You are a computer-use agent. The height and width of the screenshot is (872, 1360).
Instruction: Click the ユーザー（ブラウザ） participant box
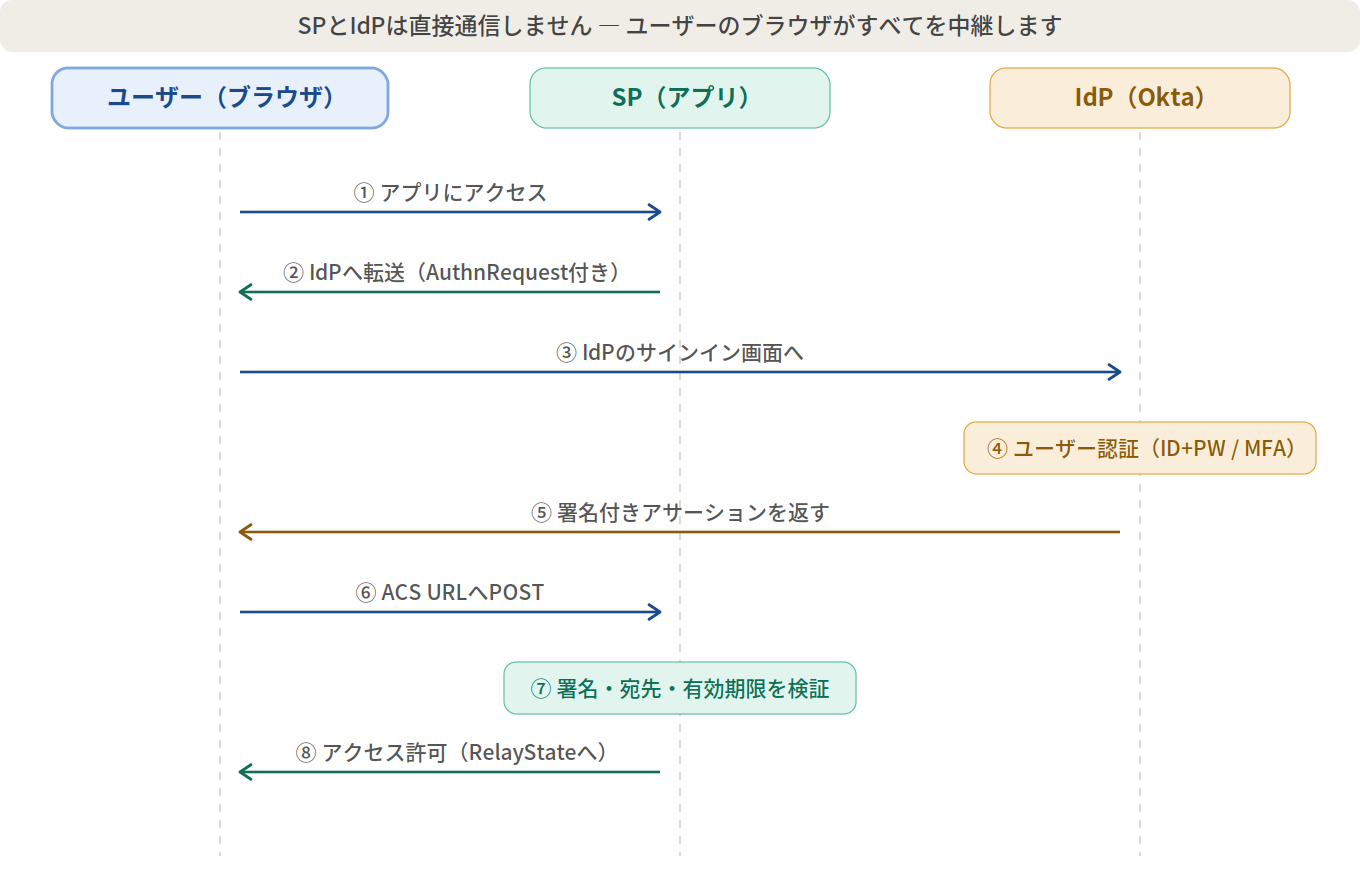[x=220, y=98]
